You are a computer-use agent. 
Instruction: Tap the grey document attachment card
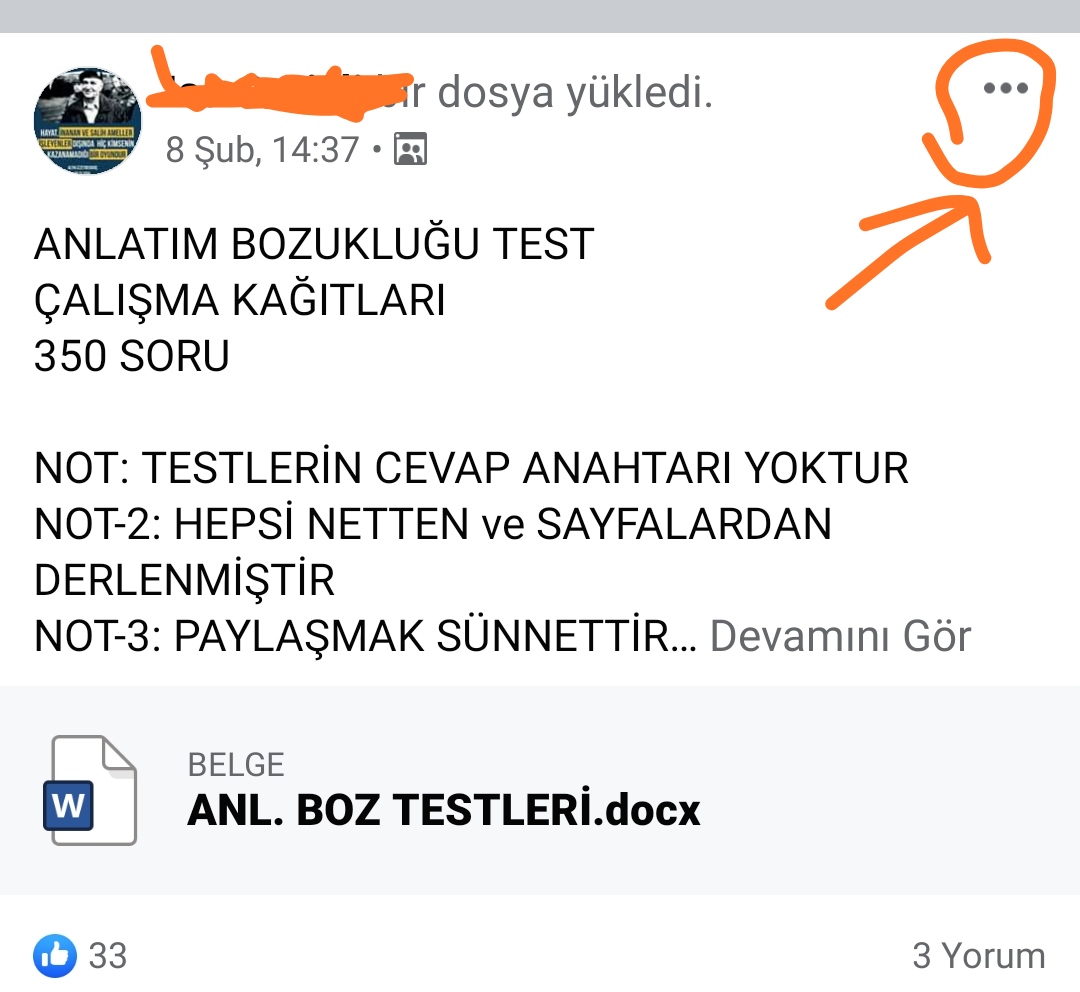pyautogui.click(x=540, y=790)
